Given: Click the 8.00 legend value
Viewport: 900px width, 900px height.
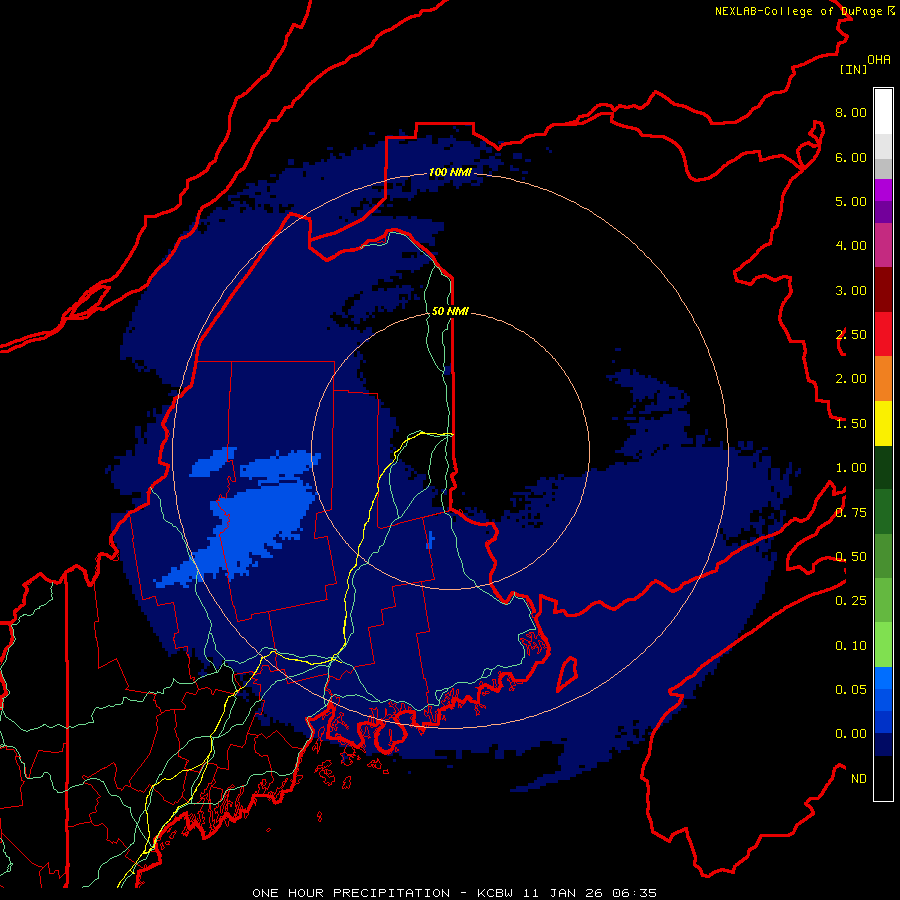Looking at the screenshot, I should 851,112.
